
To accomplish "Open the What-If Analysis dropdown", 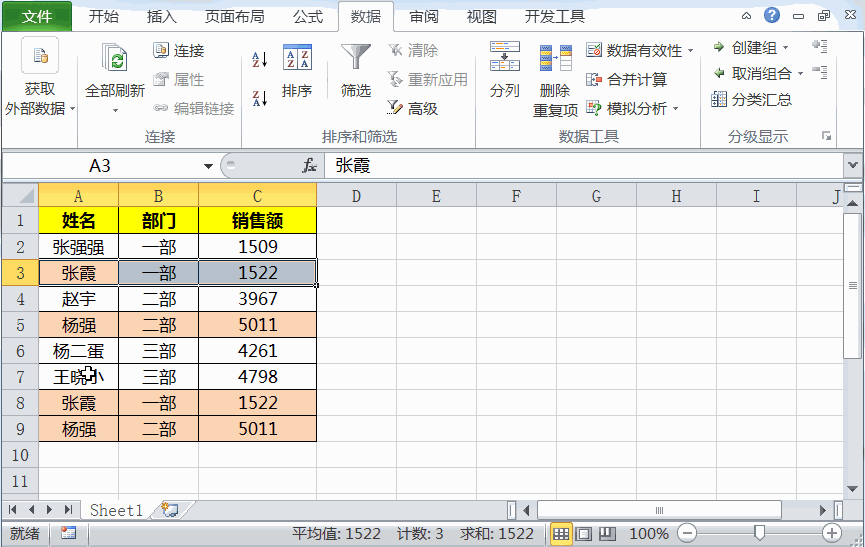I will [675, 109].
